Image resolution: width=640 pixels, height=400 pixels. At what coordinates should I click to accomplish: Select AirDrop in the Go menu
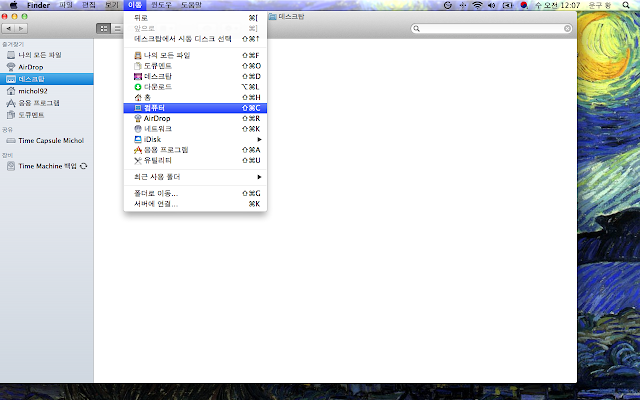pos(195,118)
